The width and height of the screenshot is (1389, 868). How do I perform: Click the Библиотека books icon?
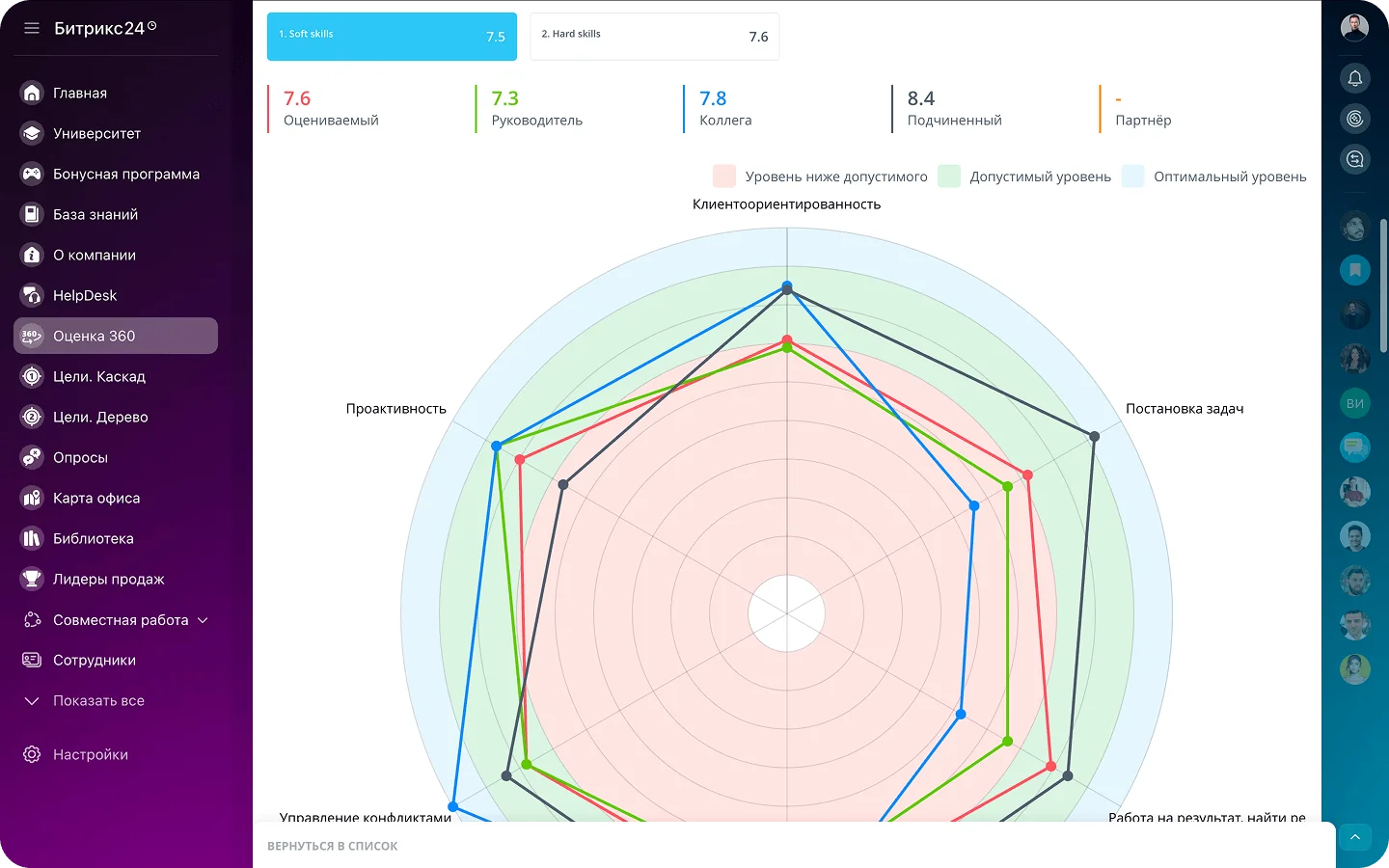tap(32, 538)
